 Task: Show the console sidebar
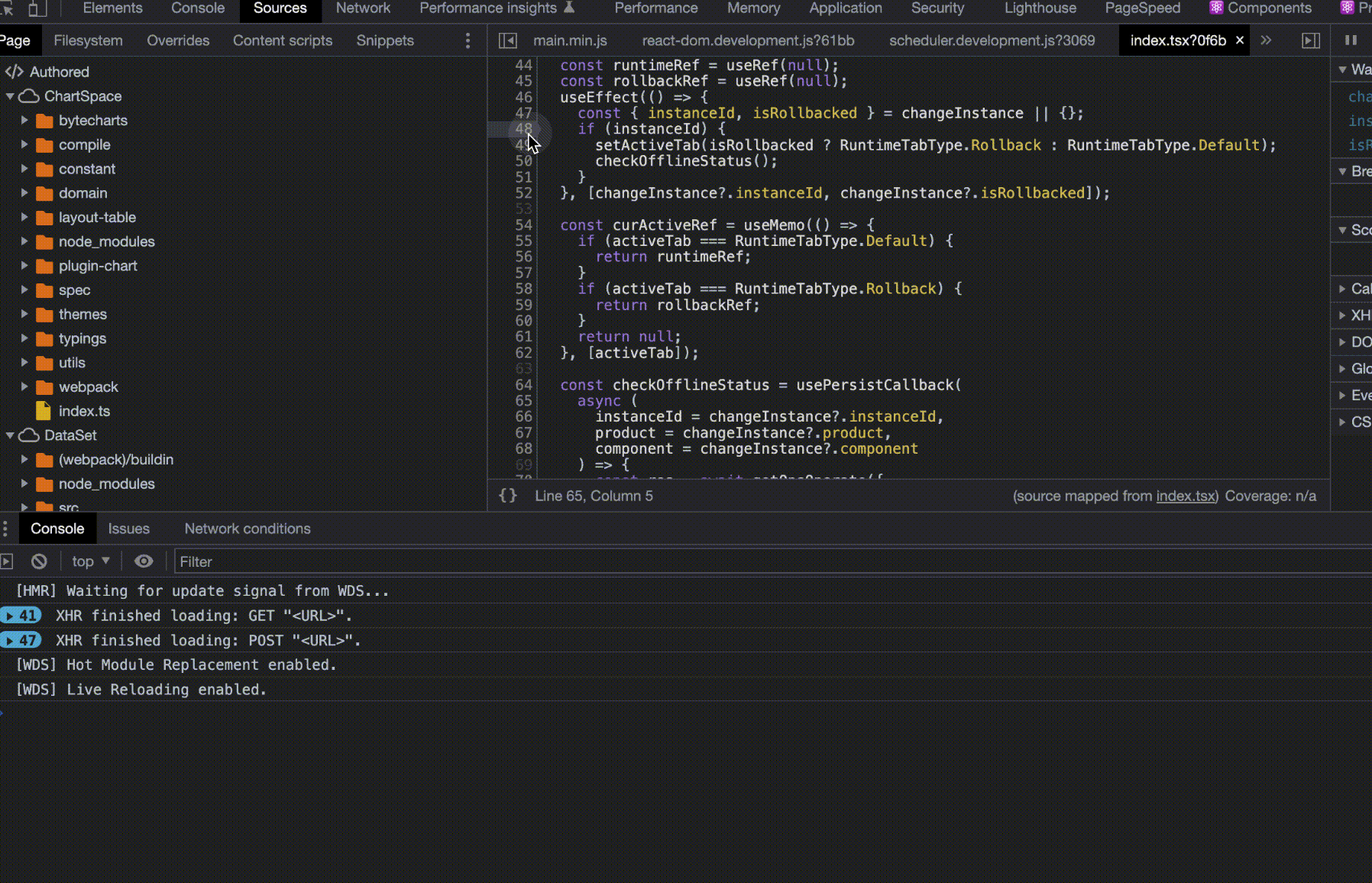tap(7, 561)
